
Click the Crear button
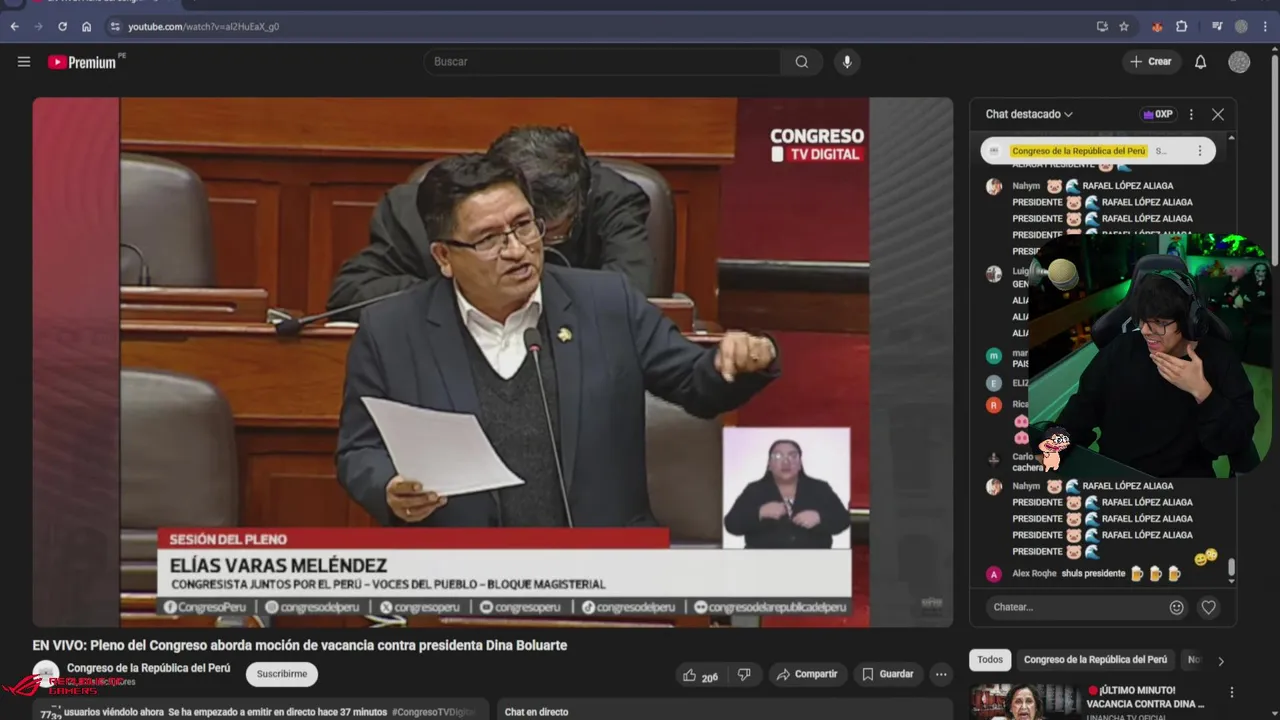pyautogui.click(x=1150, y=62)
